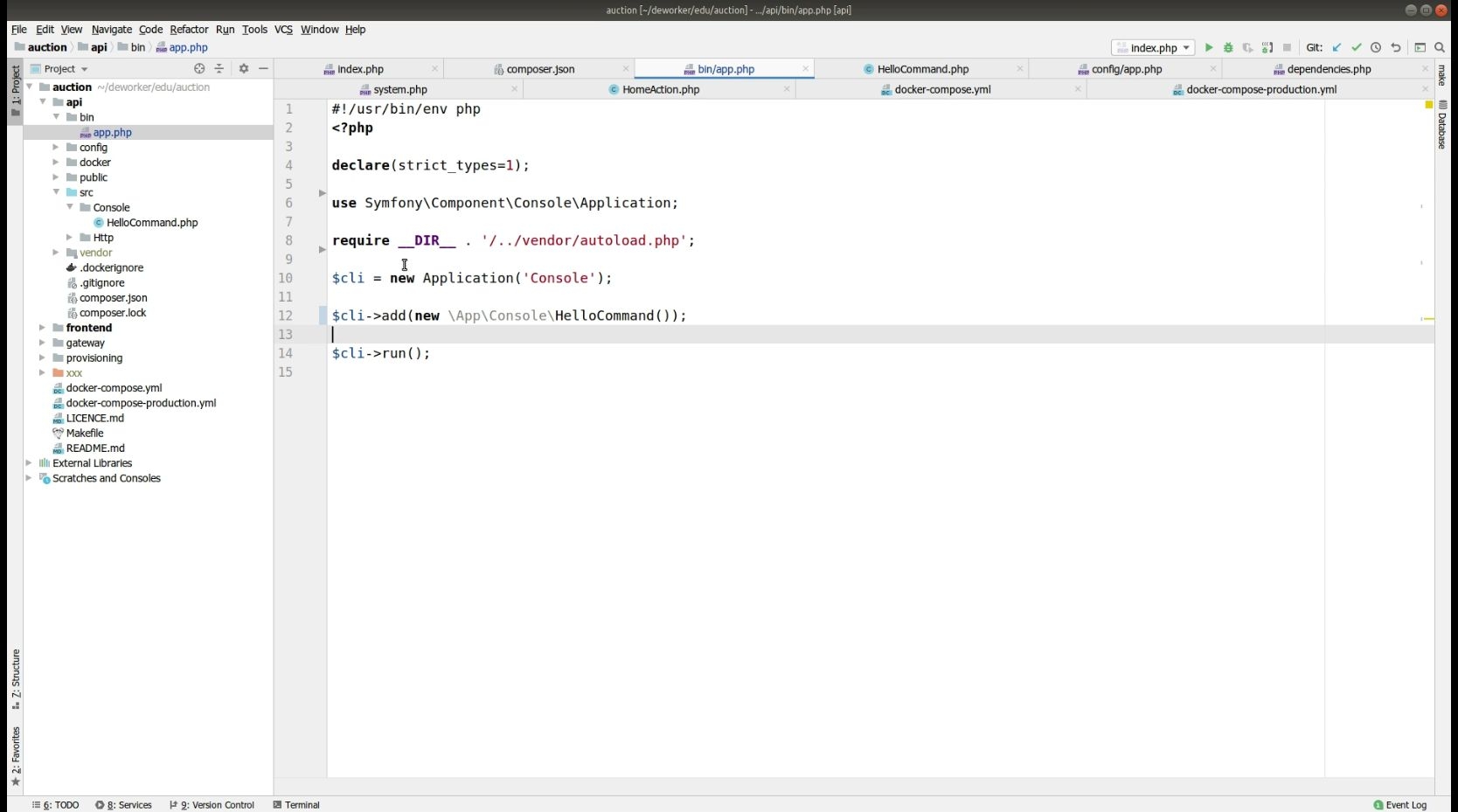
Task: Open the Terminal tool window
Action: 296,805
